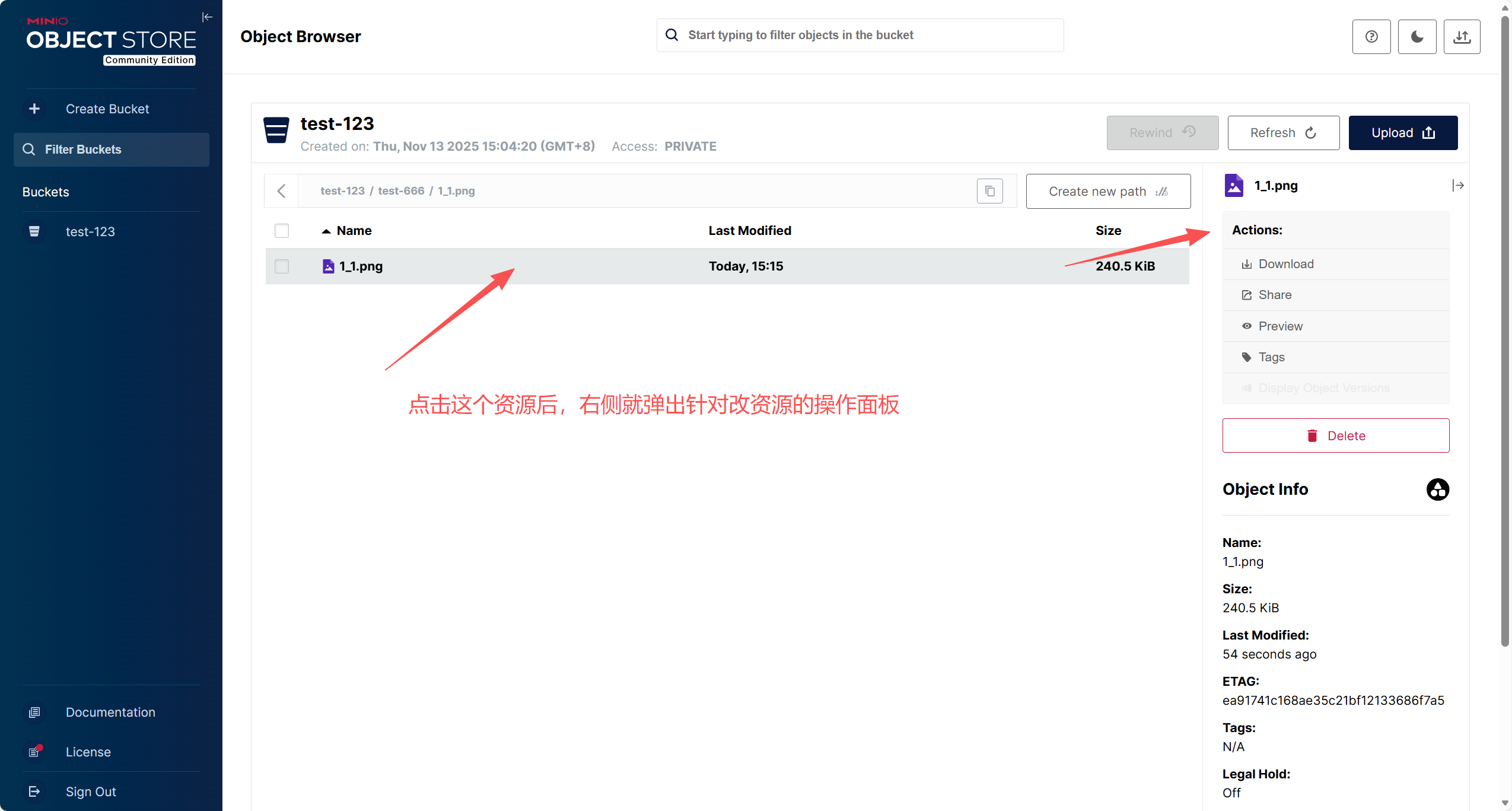
Task: Select Share in the Actions list
Action: coord(1274,295)
